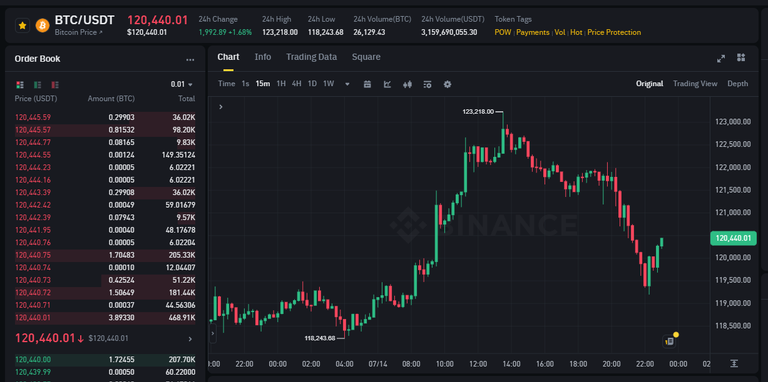Click the sell order row priced 120,440.01
768x382 pixels.
coord(105,318)
